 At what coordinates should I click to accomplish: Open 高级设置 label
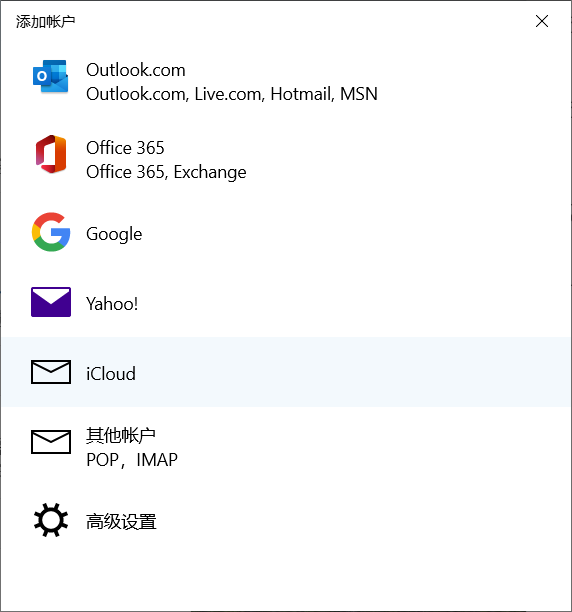point(121,522)
